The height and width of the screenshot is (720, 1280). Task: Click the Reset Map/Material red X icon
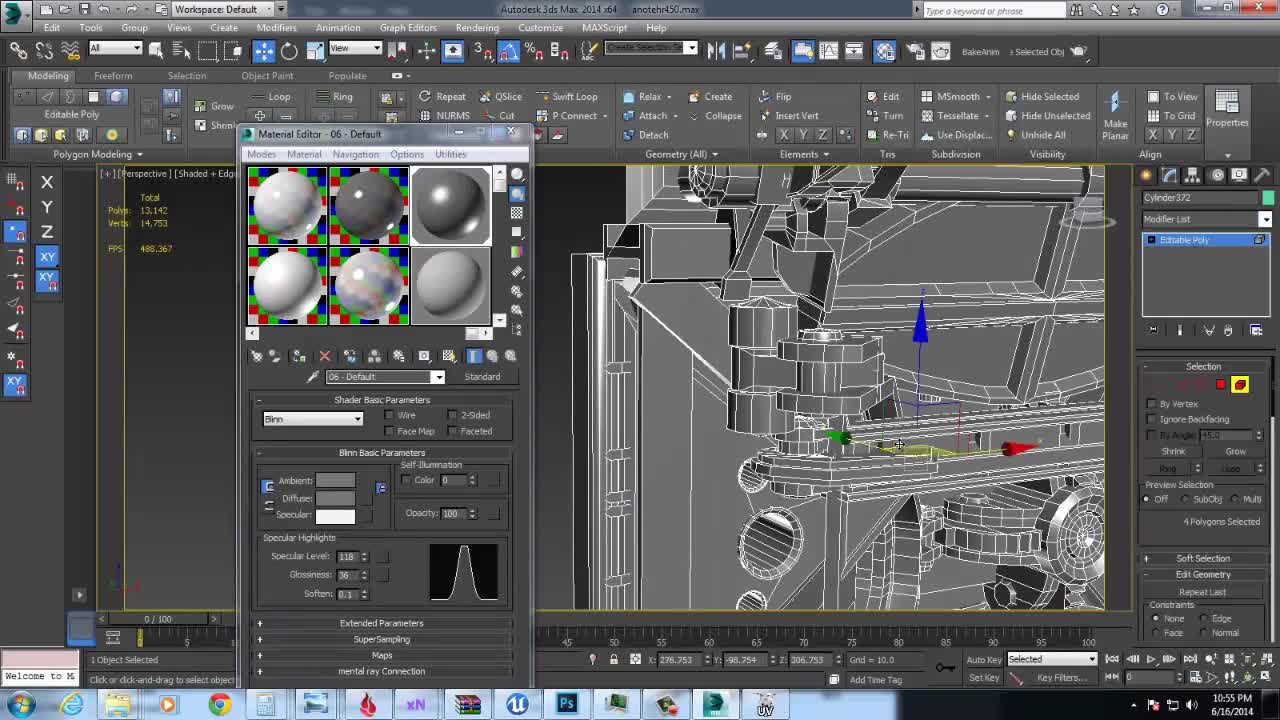coord(324,356)
